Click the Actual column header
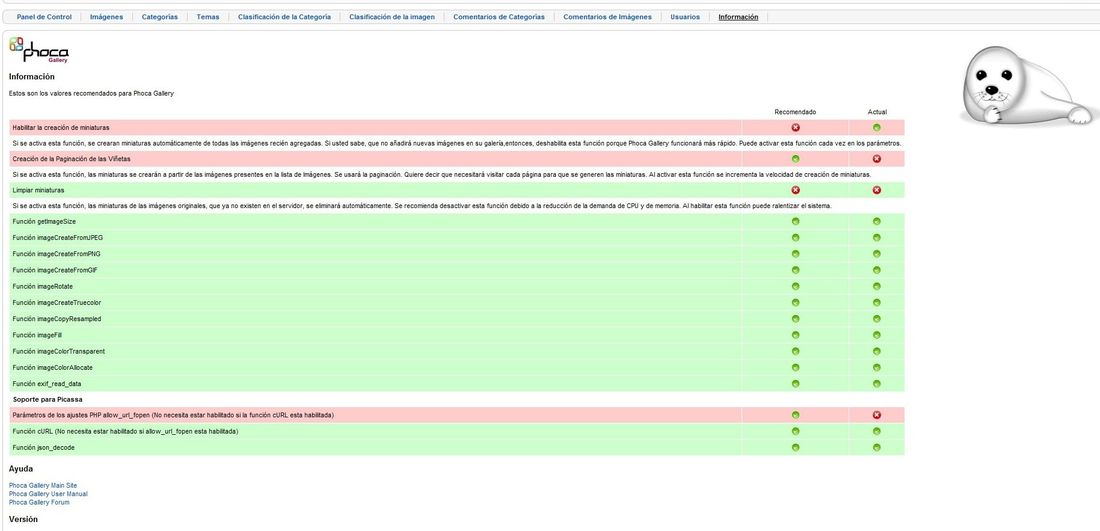 click(877, 112)
